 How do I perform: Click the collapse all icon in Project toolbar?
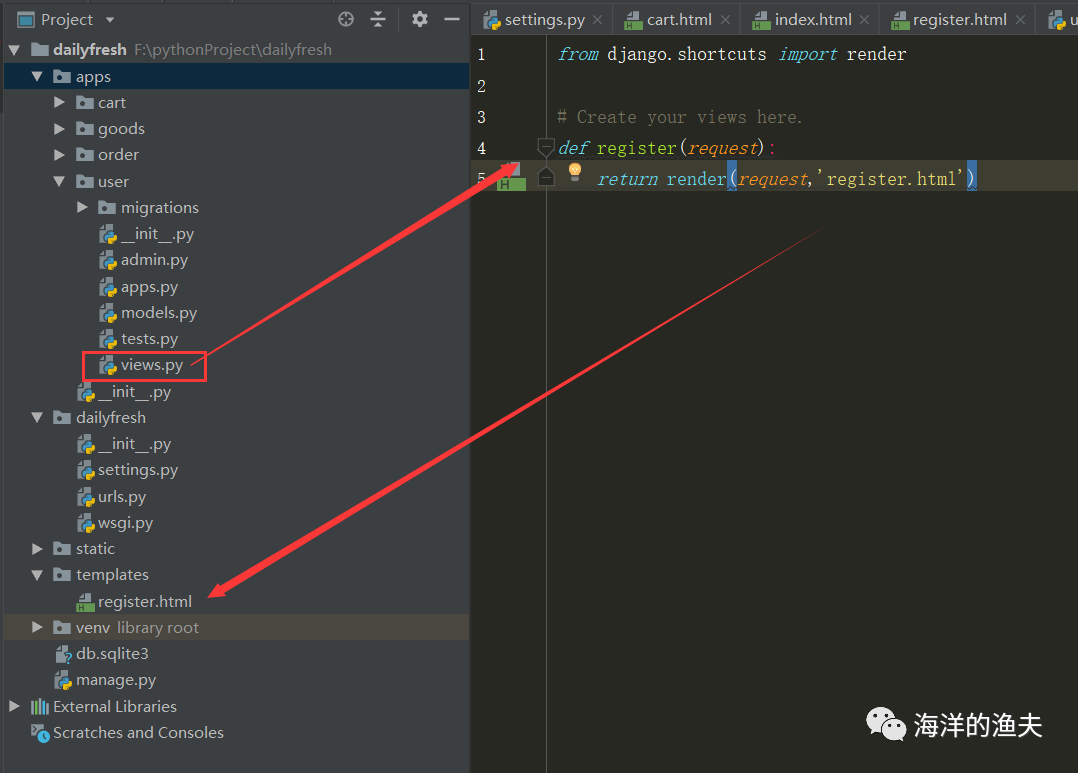click(378, 19)
